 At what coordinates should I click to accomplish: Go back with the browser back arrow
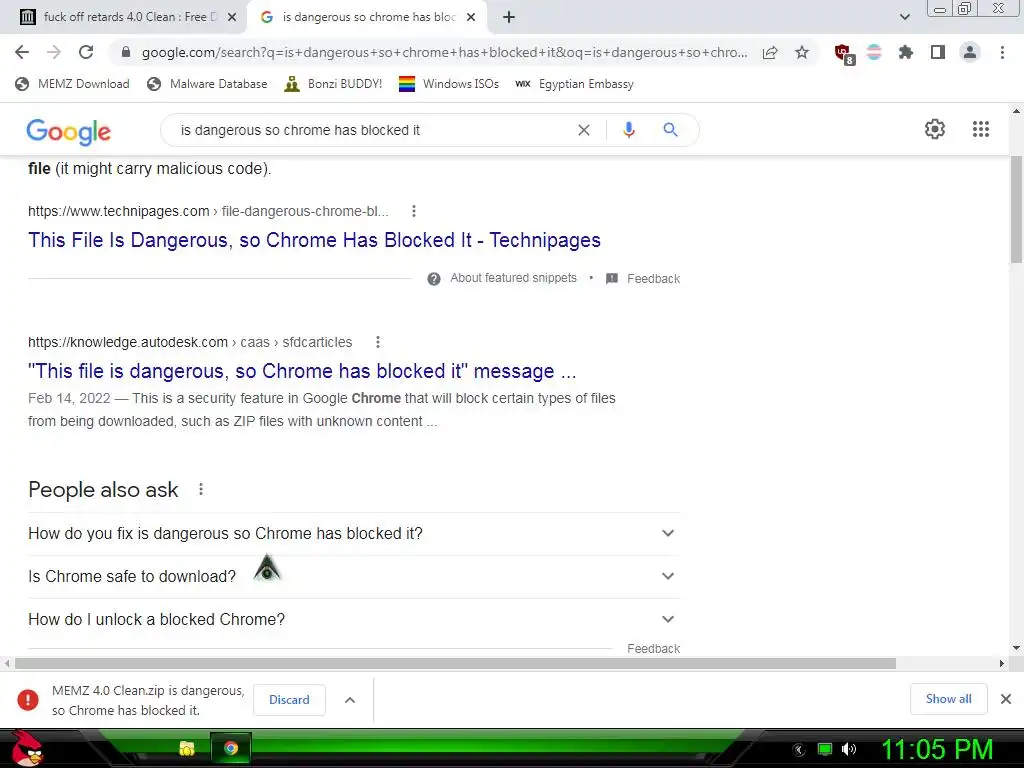click(22, 52)
